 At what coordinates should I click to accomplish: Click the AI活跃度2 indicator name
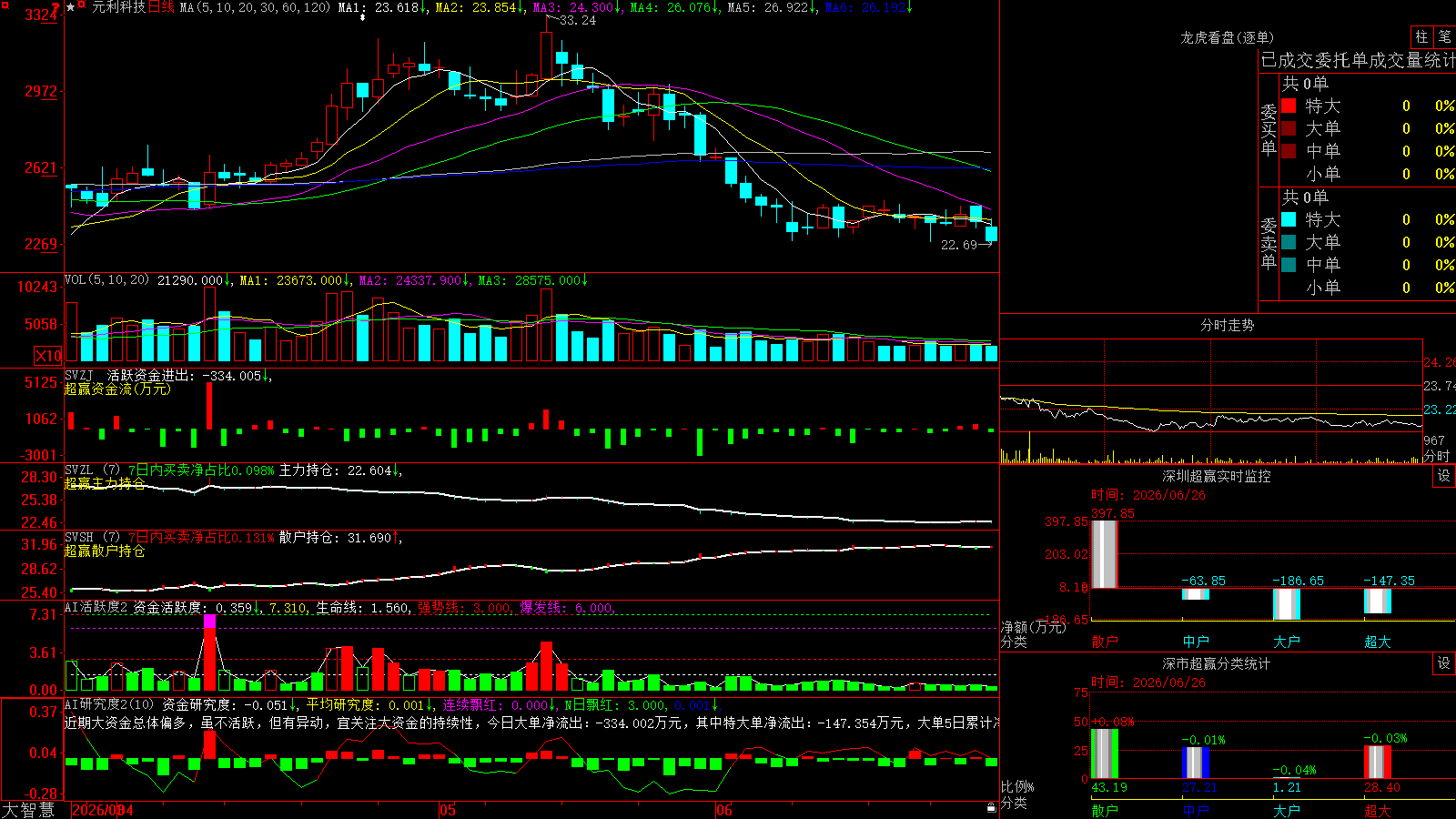point(96,607)
